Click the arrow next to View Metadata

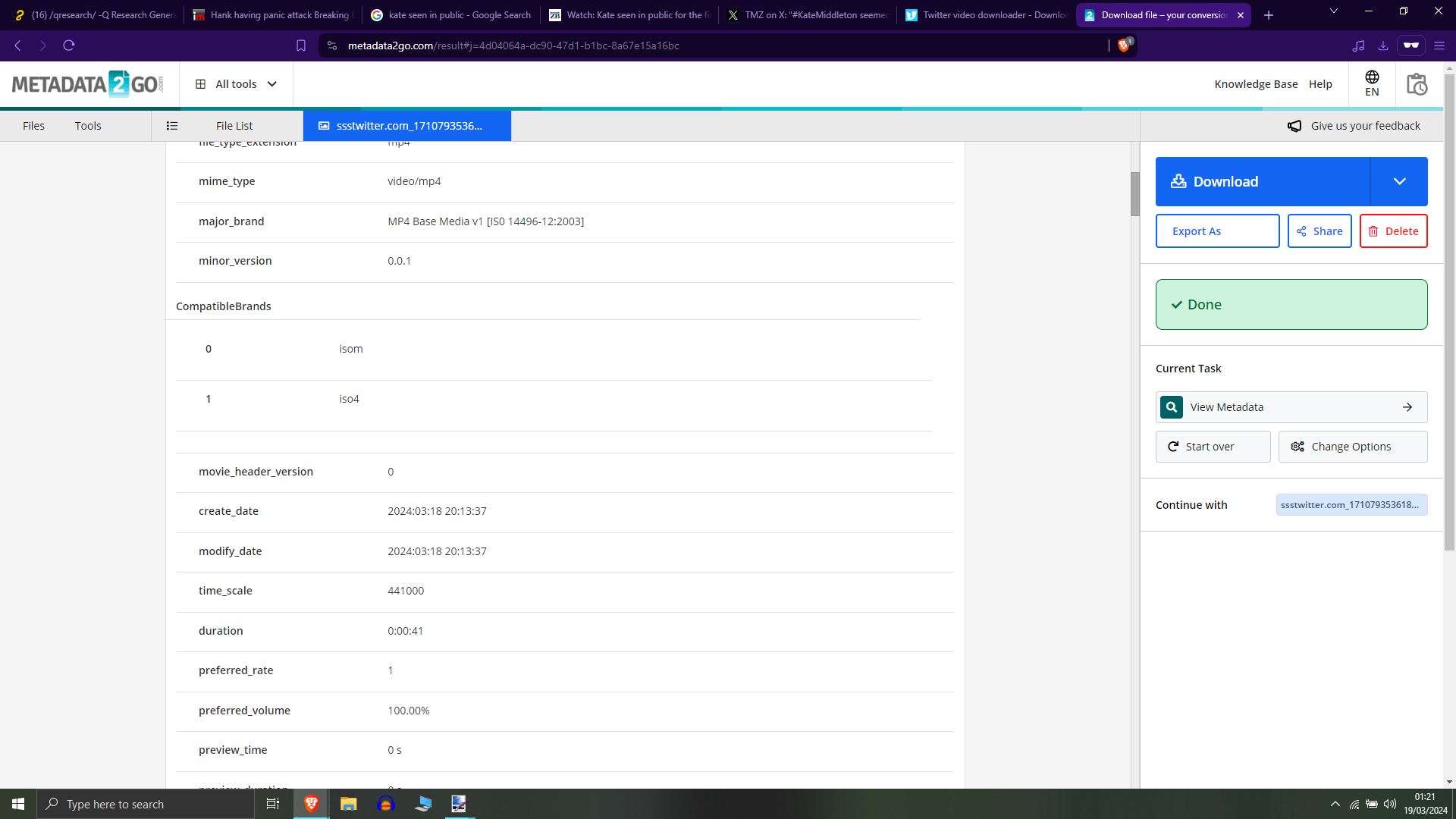[1407, 407]
